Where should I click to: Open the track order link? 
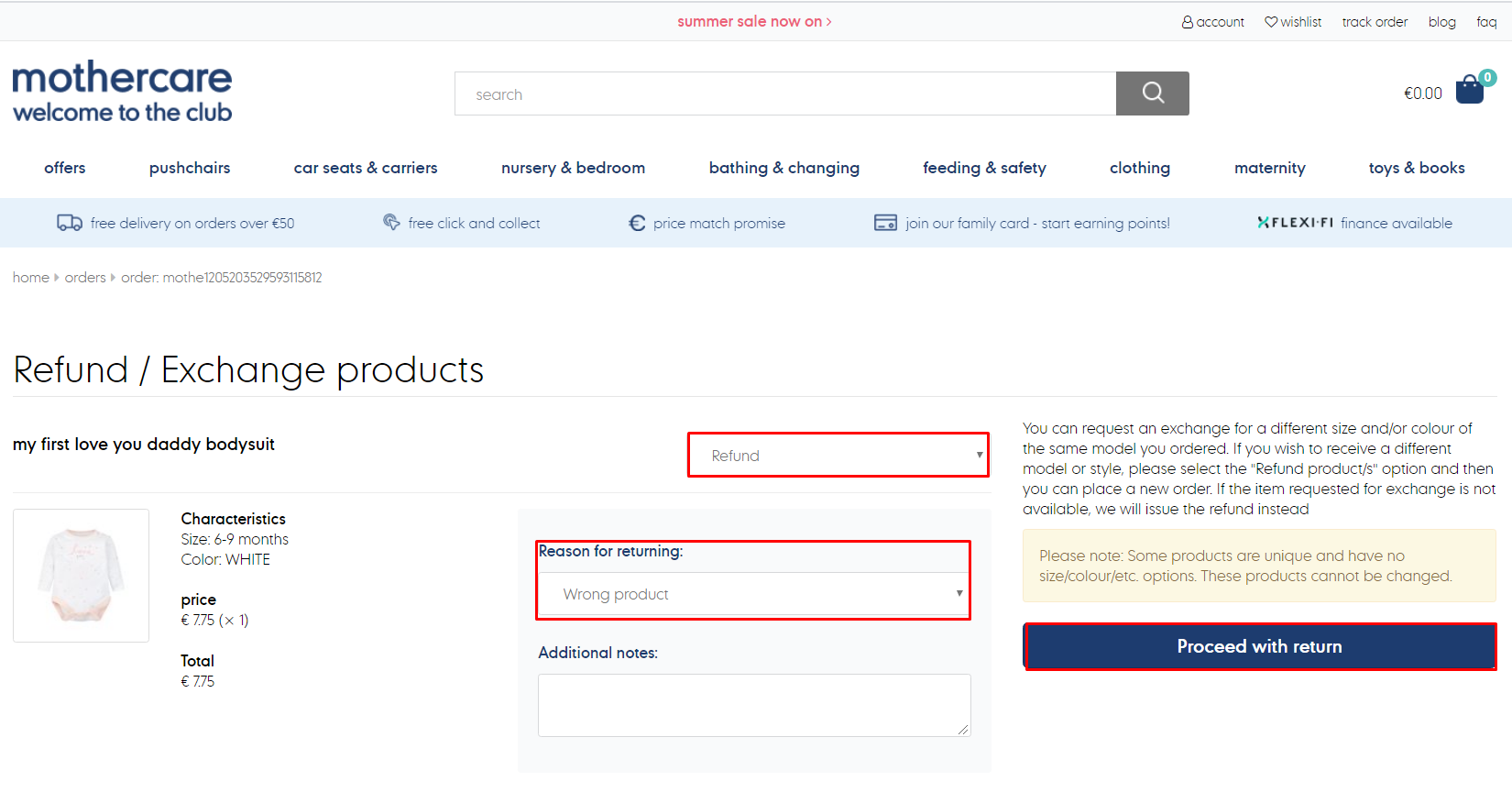(x=1375, y=22)
